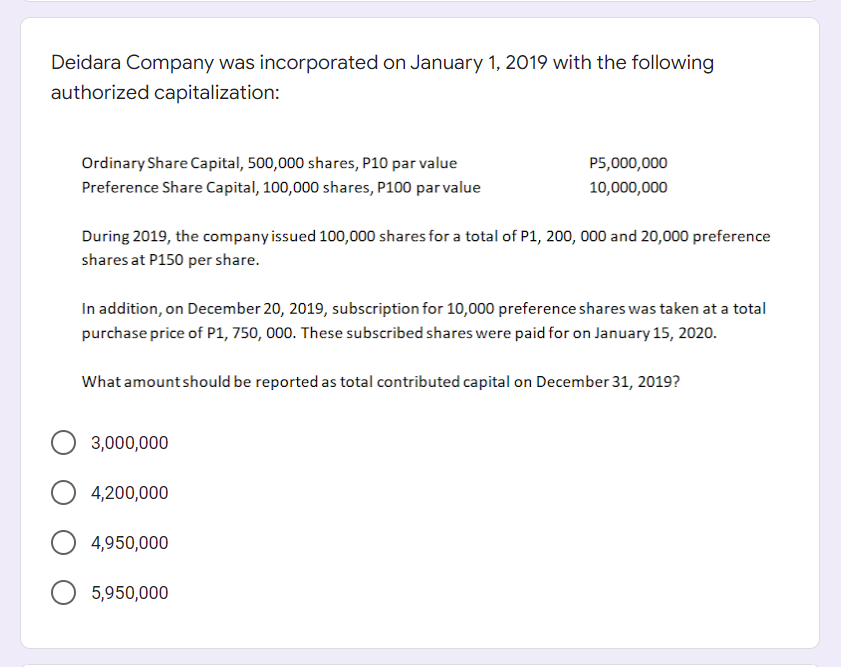Click the Ordinary Share Capital line
841x667 pixels.
pyautogui.click(x=270, y=162)
